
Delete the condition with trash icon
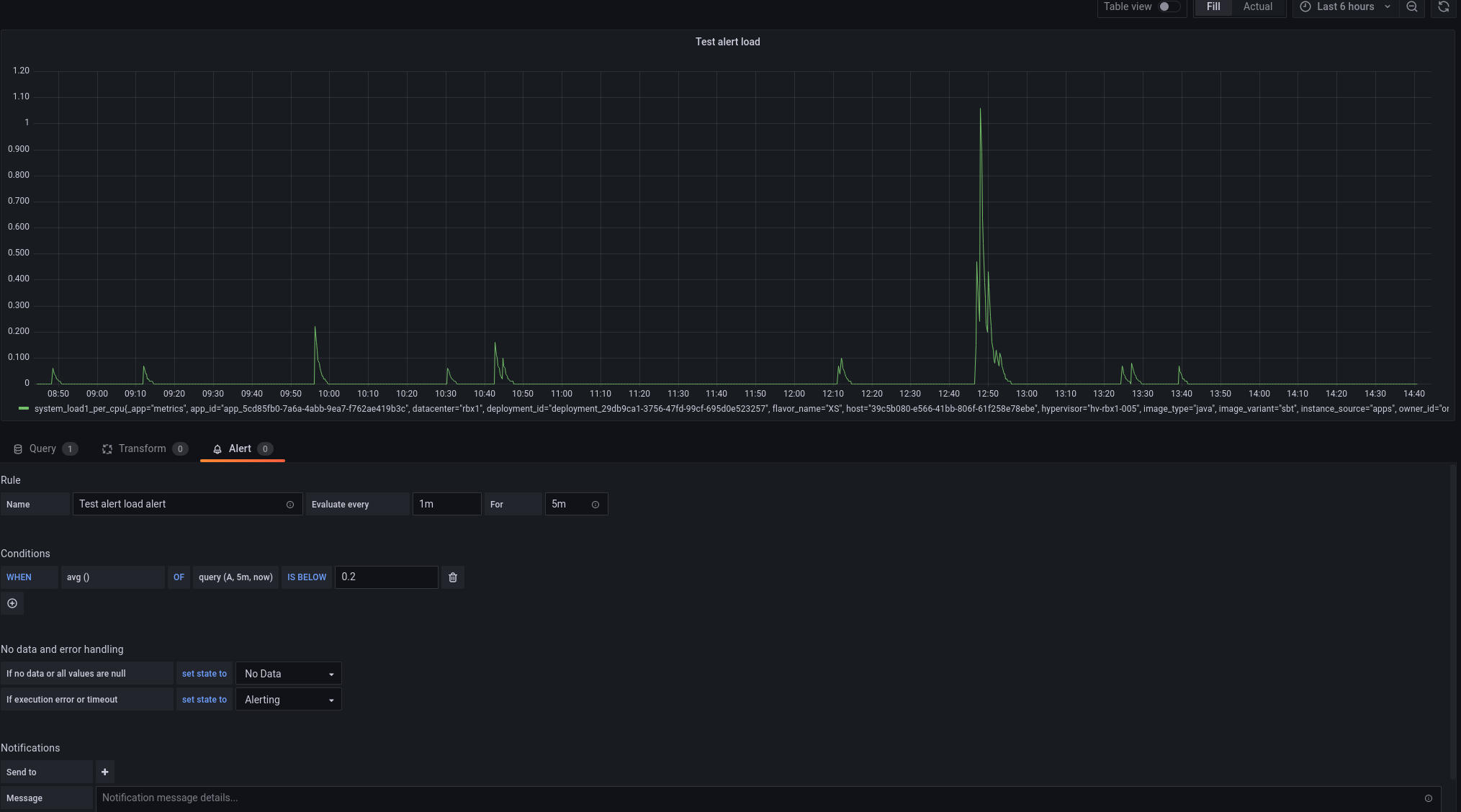coord(453,577)
